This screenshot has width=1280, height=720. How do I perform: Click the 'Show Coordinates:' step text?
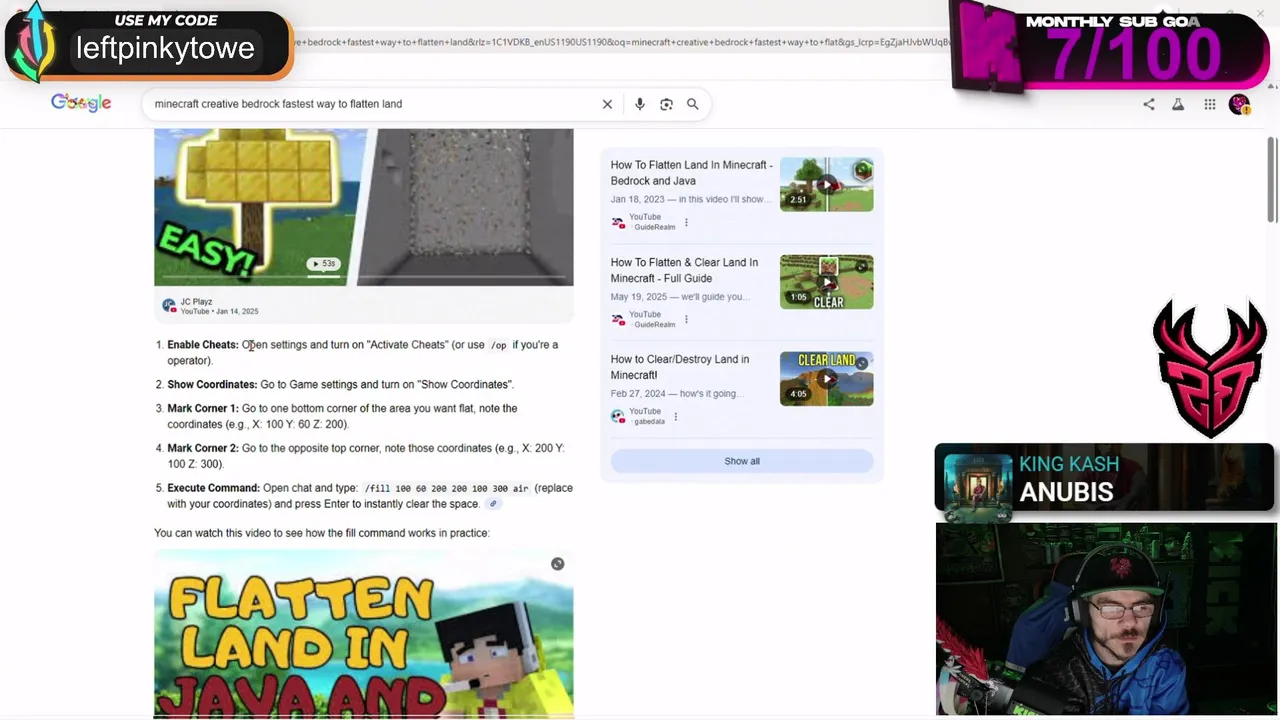pyautogui.click(x=212, y=385)
